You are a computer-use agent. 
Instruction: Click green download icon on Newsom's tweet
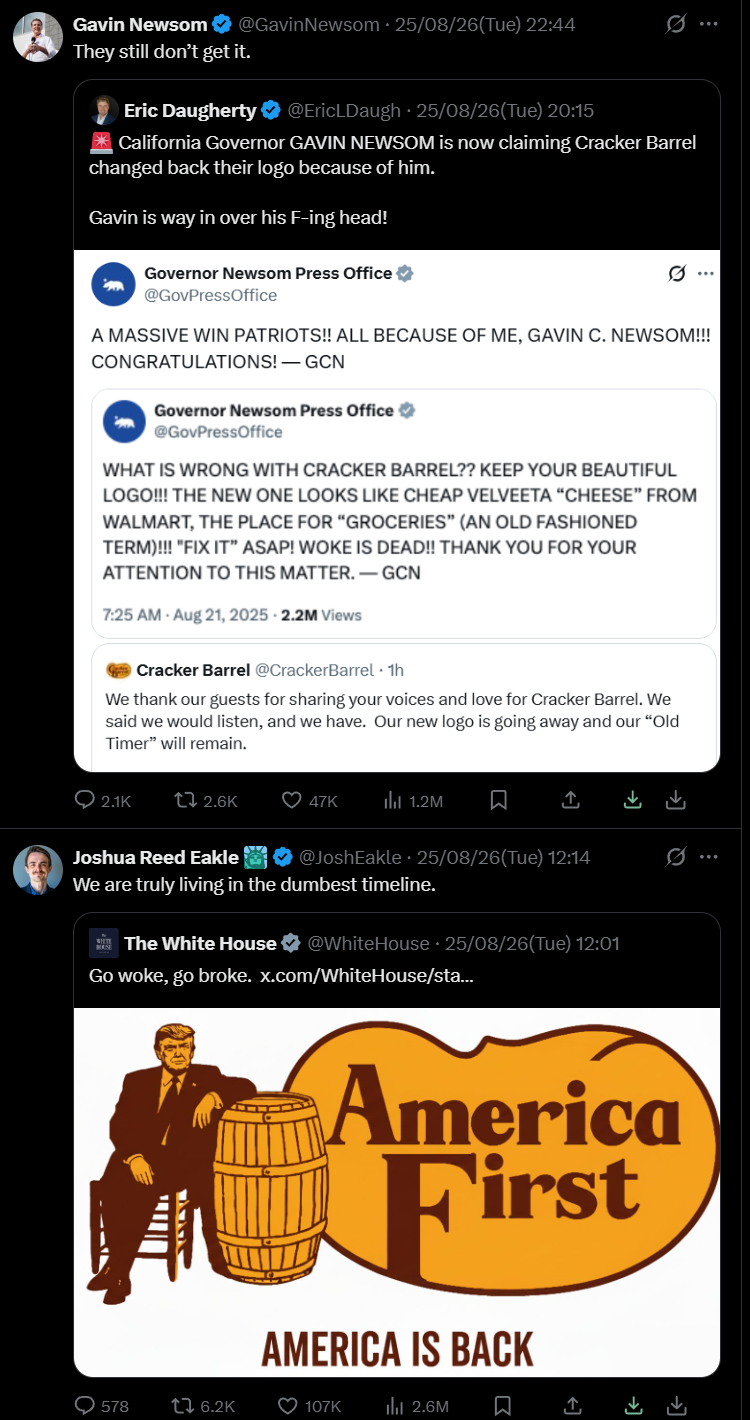click(632, 800)
